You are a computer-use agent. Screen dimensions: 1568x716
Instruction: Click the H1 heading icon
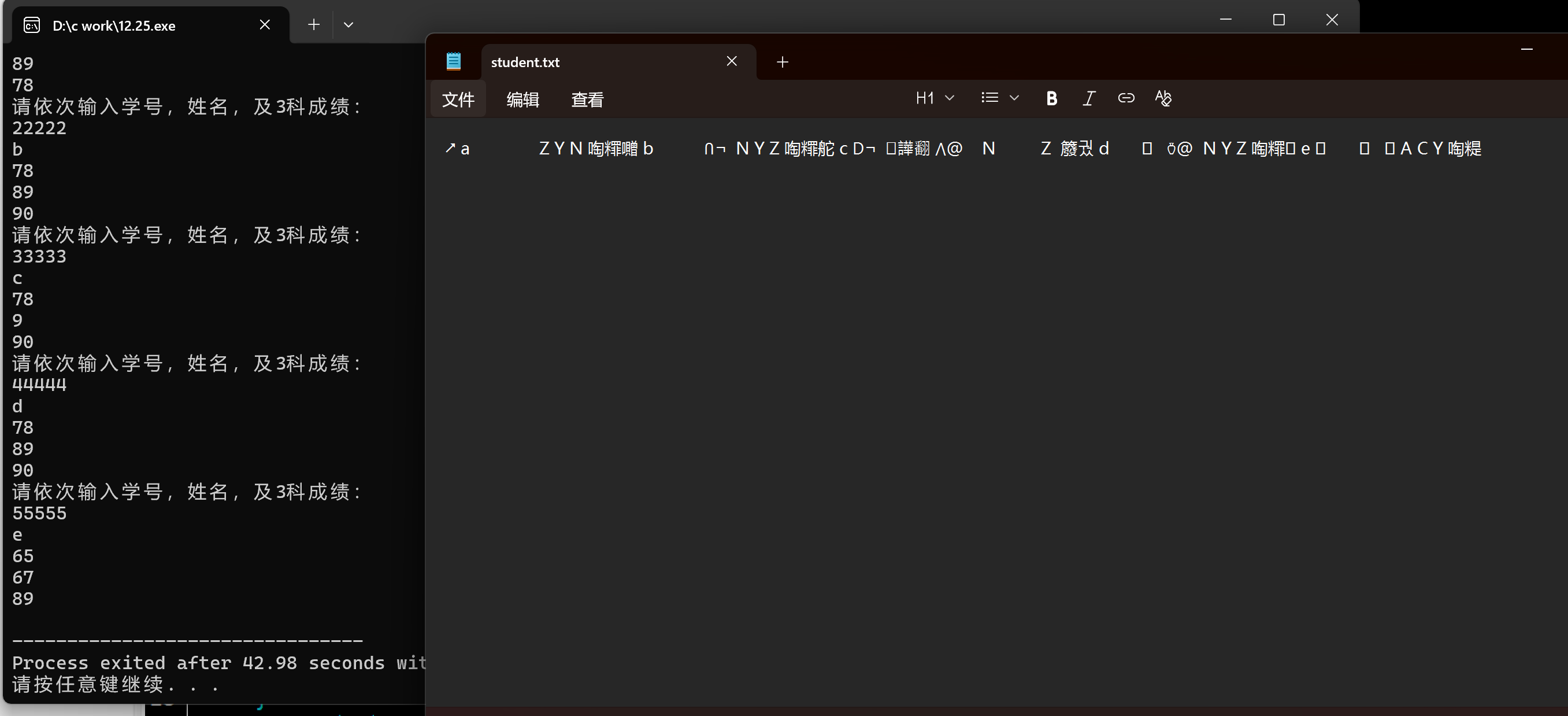pyautogui.click(x=924, y=98)
